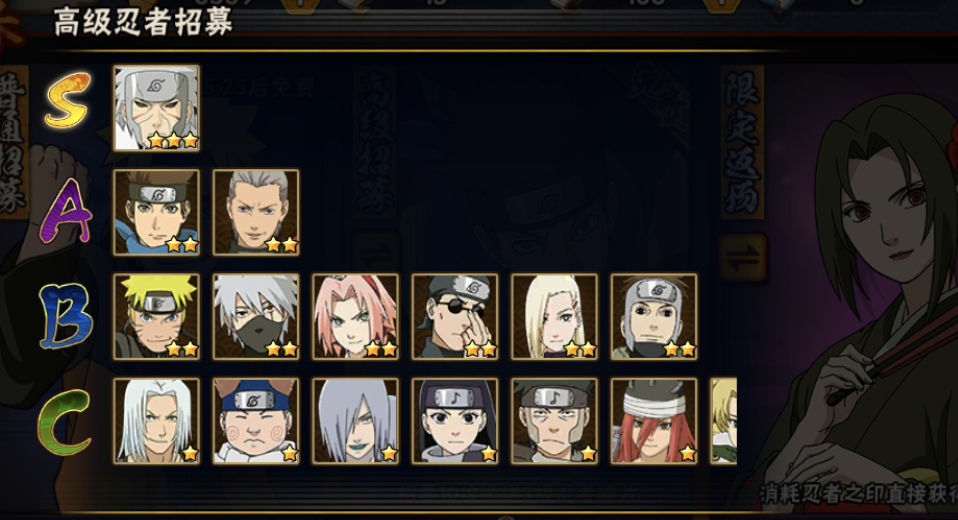Tap the dimmed 高级招募 banner
958x520 pixels.
(375, 142)
